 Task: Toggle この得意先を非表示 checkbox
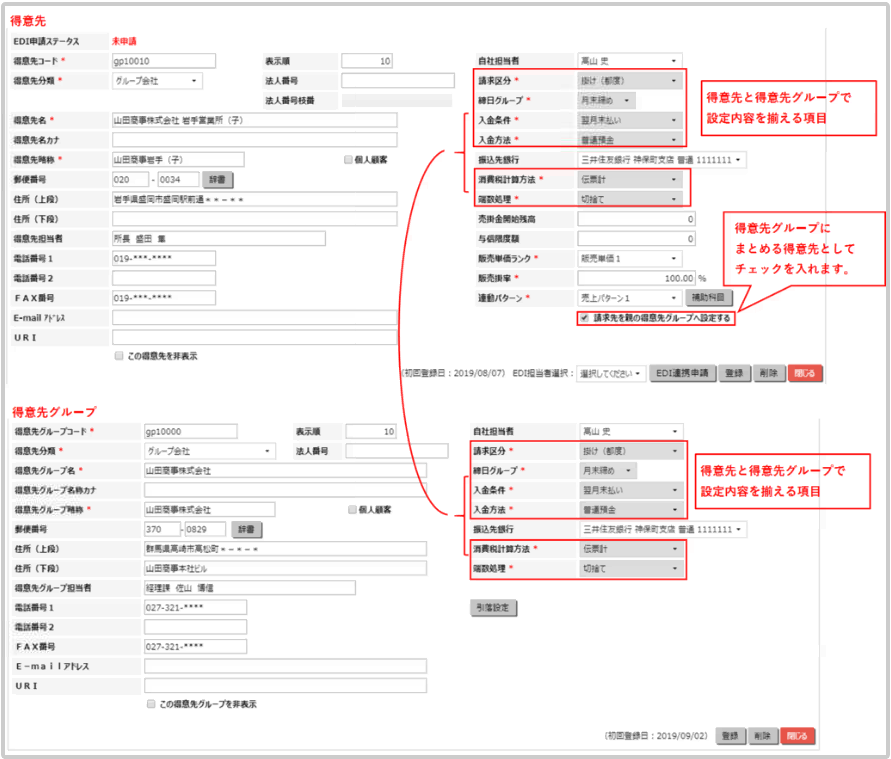pyautogui.click(x=120, y=355)
